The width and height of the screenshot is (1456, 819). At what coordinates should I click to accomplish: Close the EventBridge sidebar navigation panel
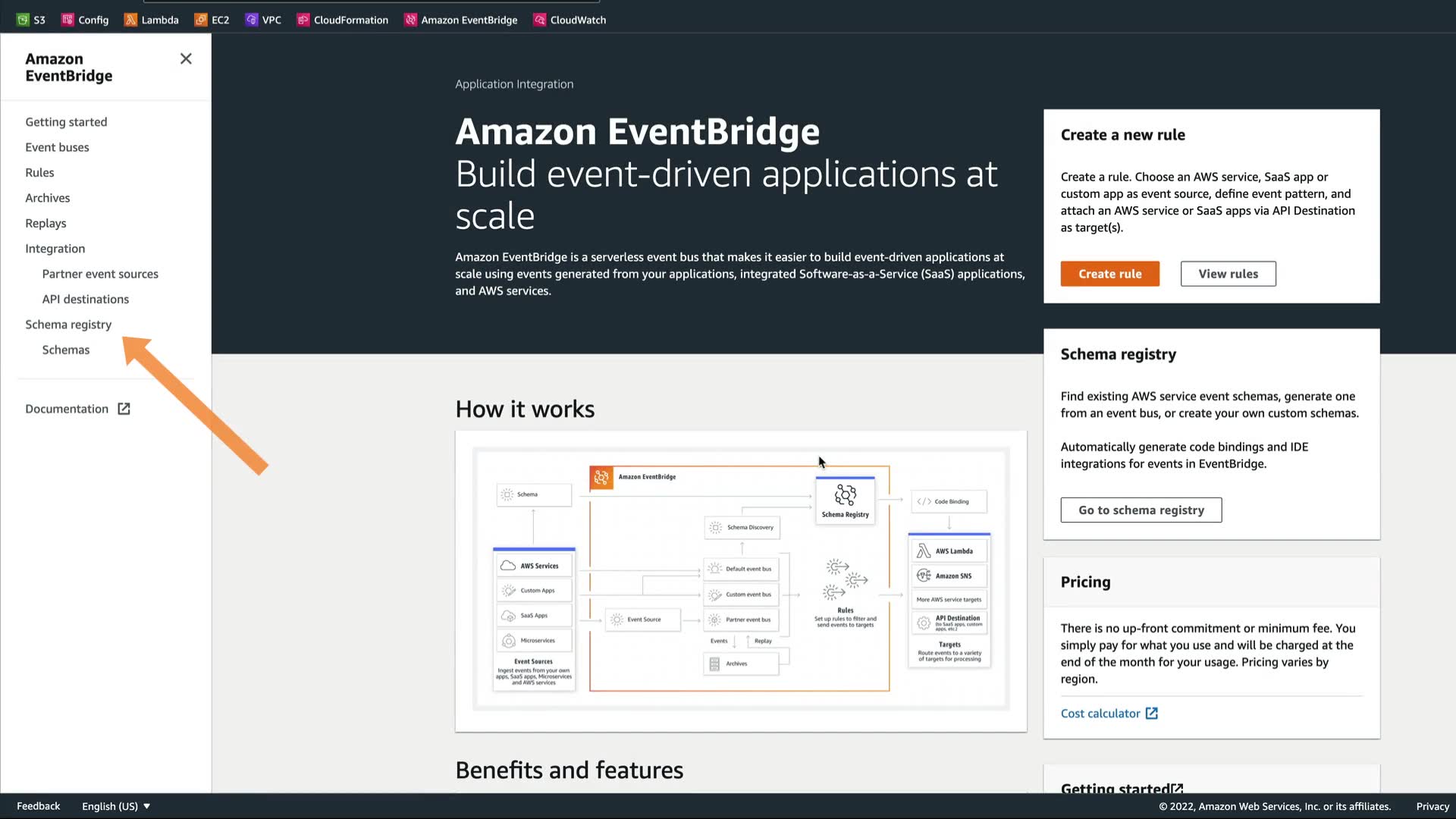click(x=186, y=59)
